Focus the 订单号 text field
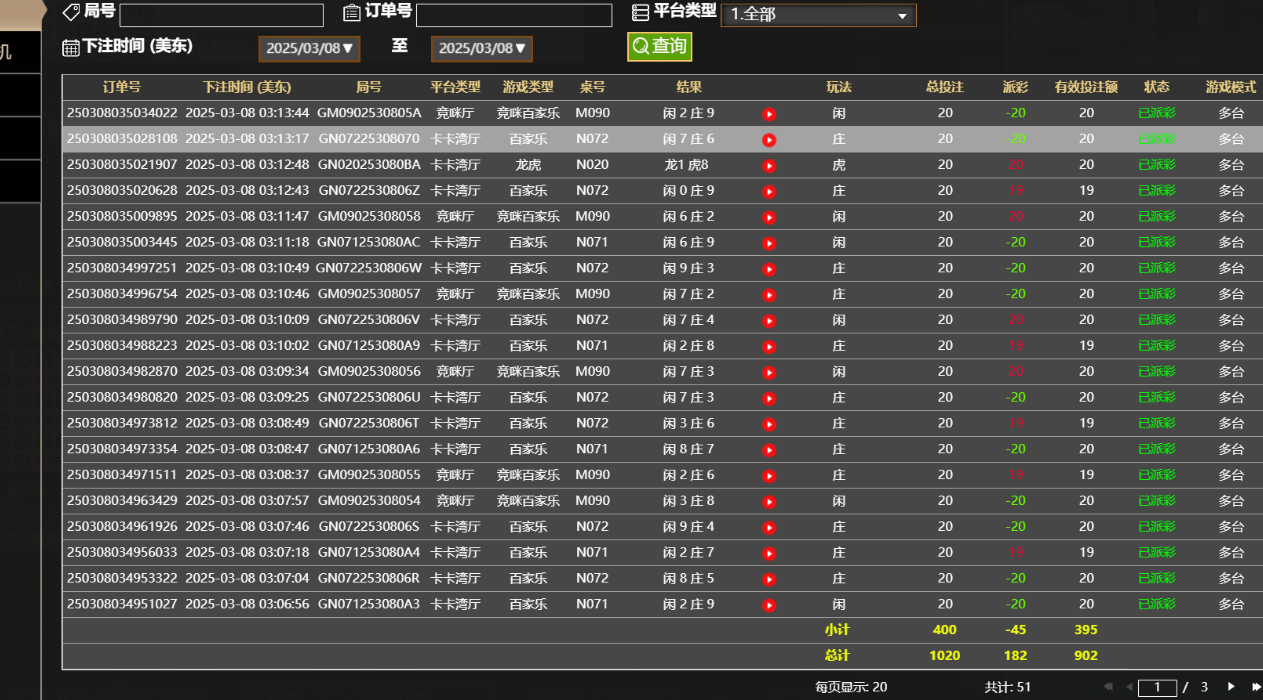The image size is (1263, 700). coord(513,15)
